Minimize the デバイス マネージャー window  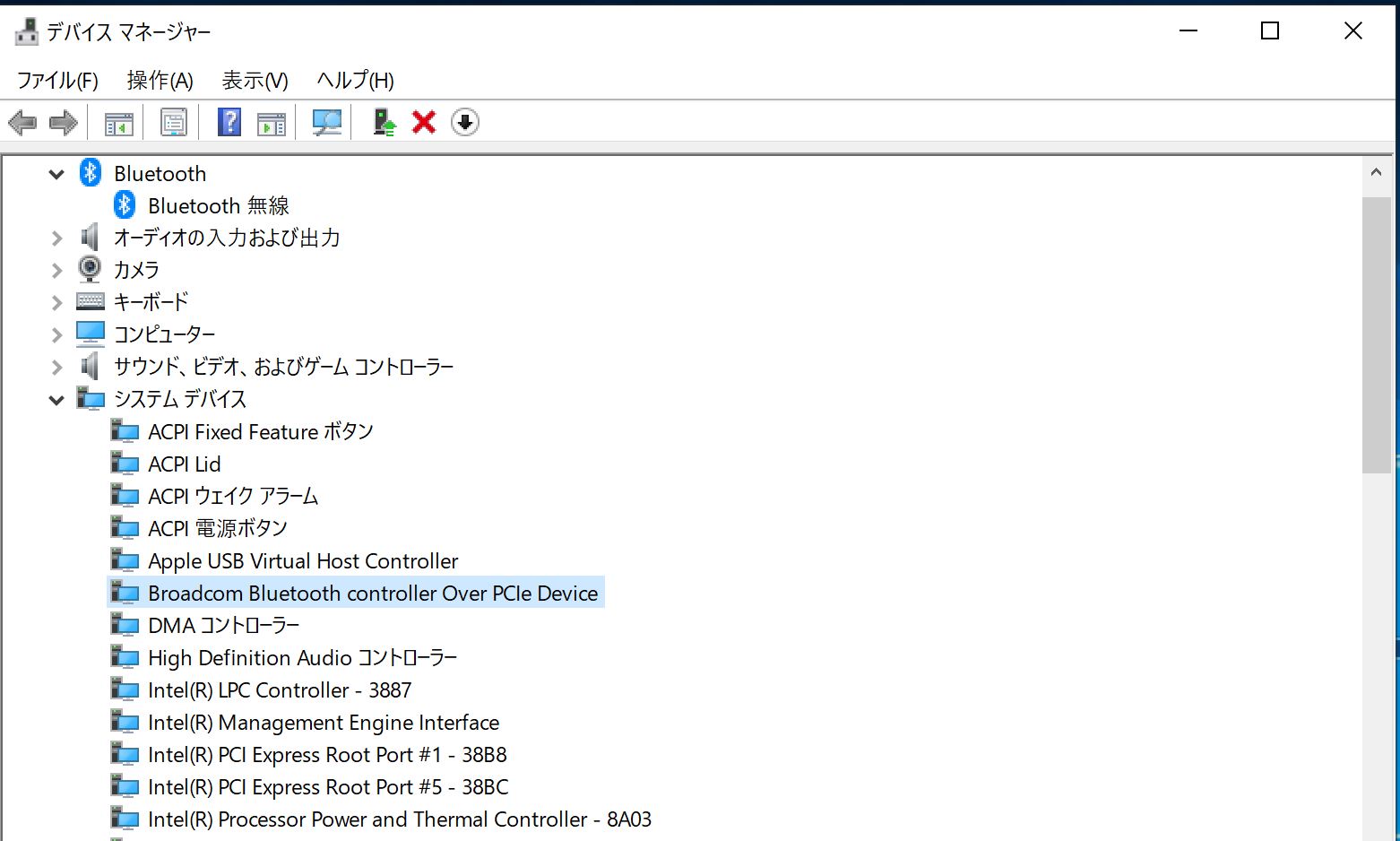click(1188, 31)
